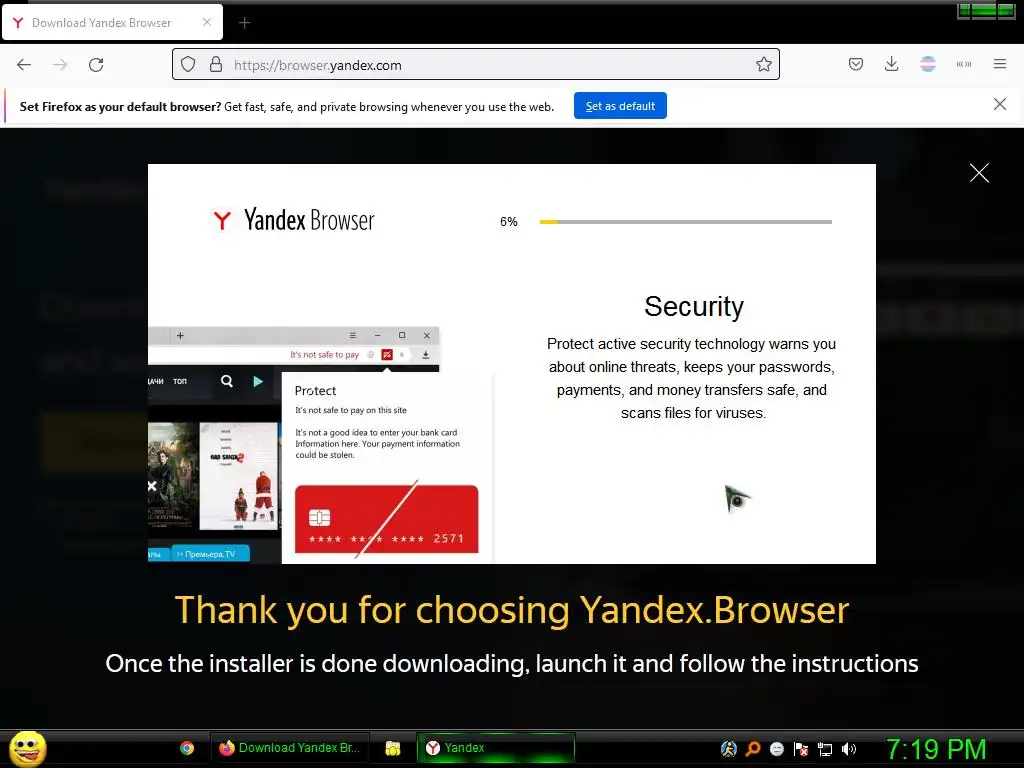1024x768 pixels.
Task: Save page to Pocket icon
Action: click(856, 64)
